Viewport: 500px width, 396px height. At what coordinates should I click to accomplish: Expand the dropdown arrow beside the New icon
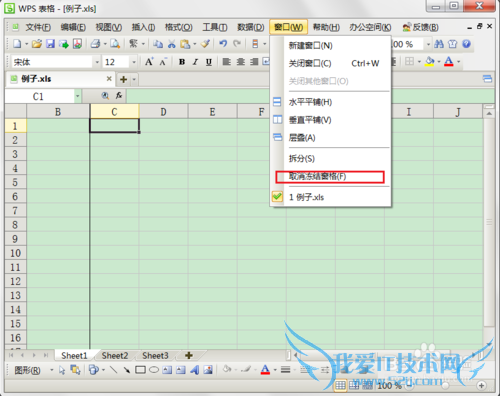(26, 44)
